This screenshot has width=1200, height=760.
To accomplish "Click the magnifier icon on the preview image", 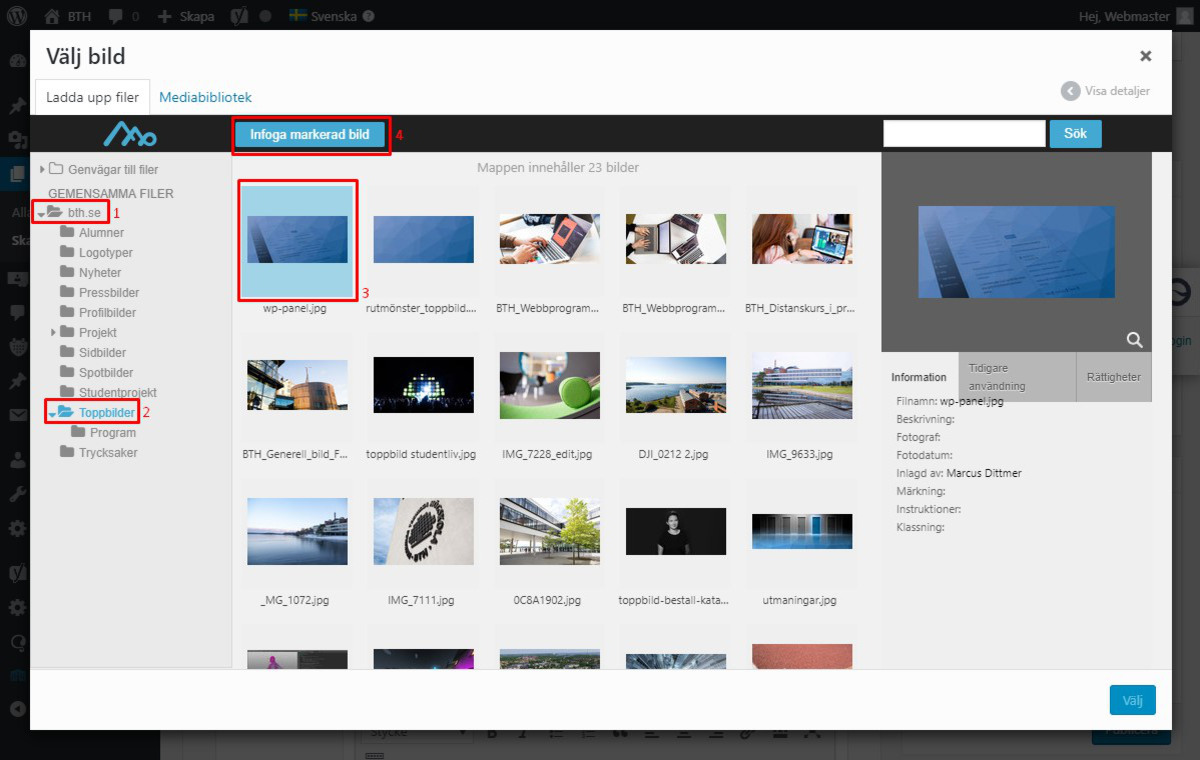I will pos(1134,339).
